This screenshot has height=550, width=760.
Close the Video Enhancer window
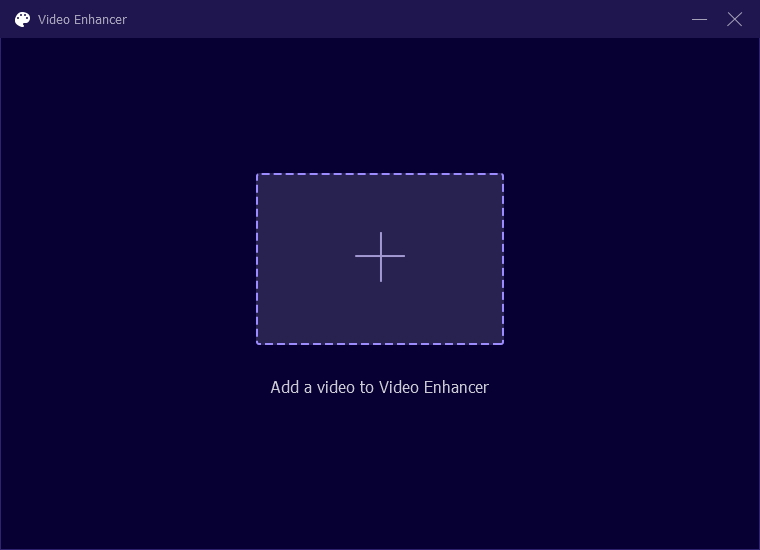[x=734, y=19]
